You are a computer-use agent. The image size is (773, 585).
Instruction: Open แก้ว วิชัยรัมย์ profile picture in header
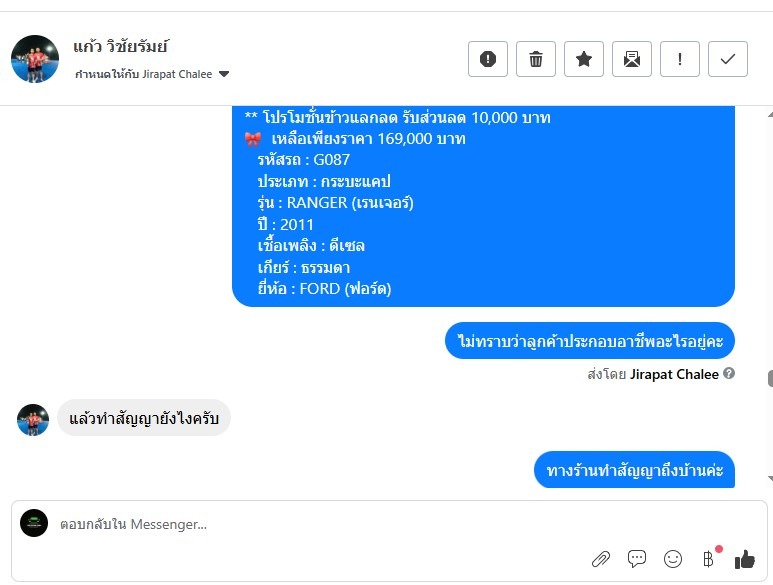pyautogui.click(x=35, y=59)
